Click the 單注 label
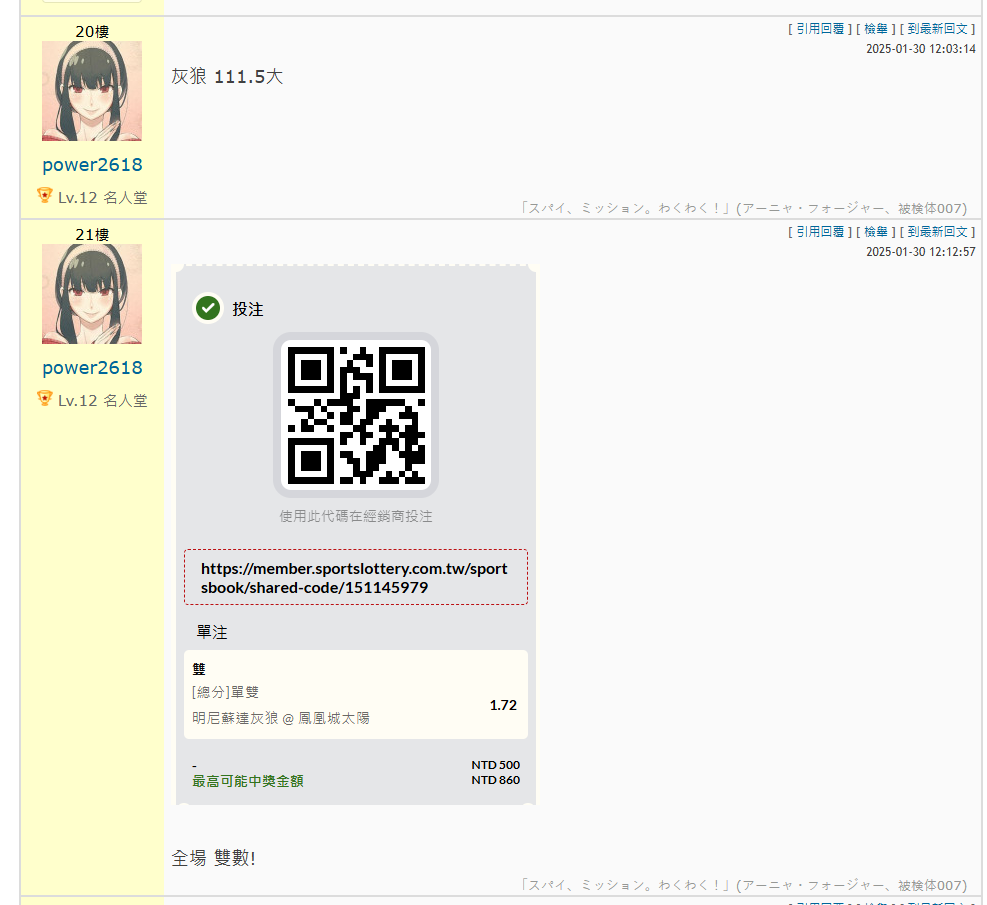 pyautogui.click(x=212, y=632)
